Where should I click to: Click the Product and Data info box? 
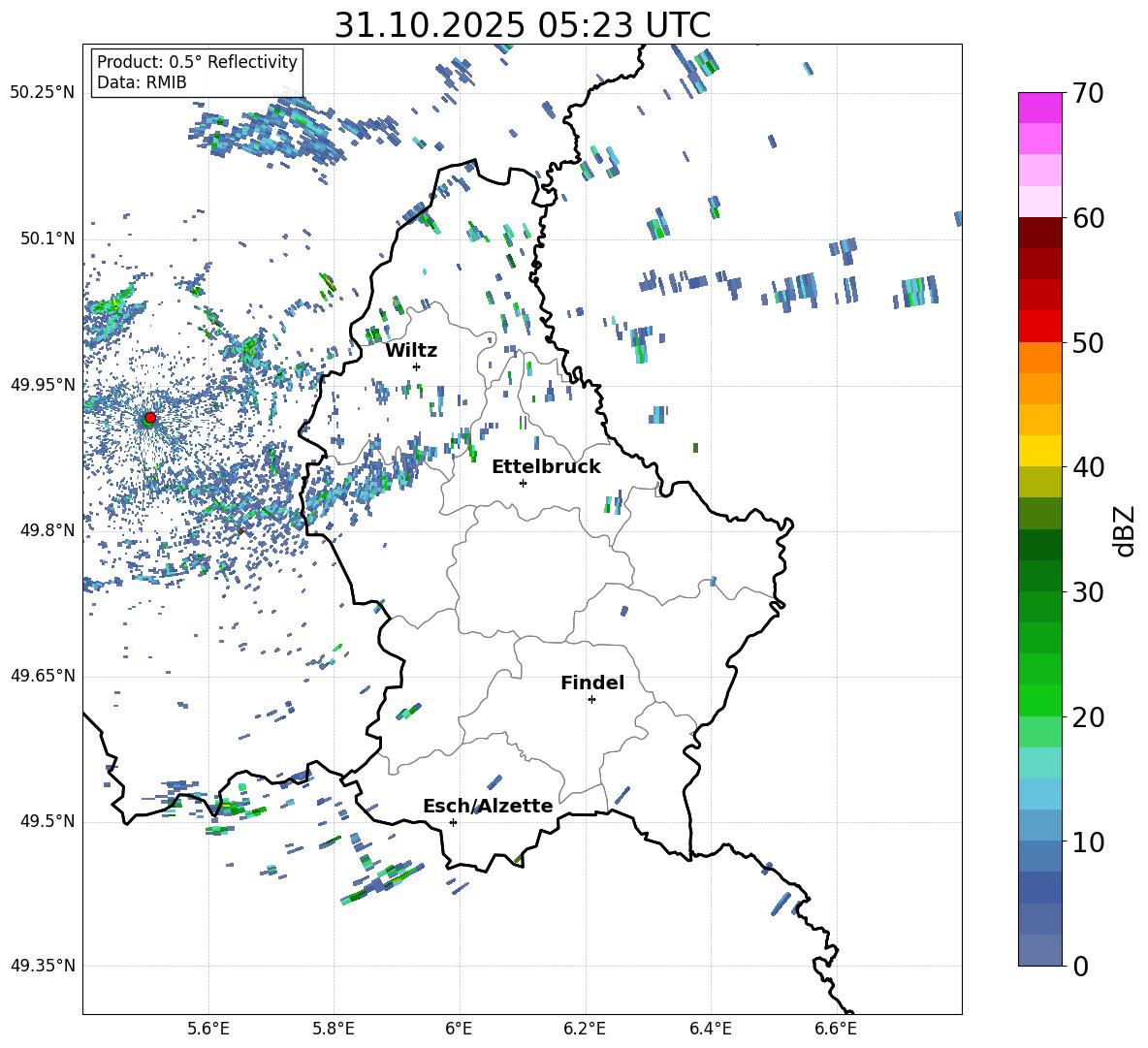[197, 73]
